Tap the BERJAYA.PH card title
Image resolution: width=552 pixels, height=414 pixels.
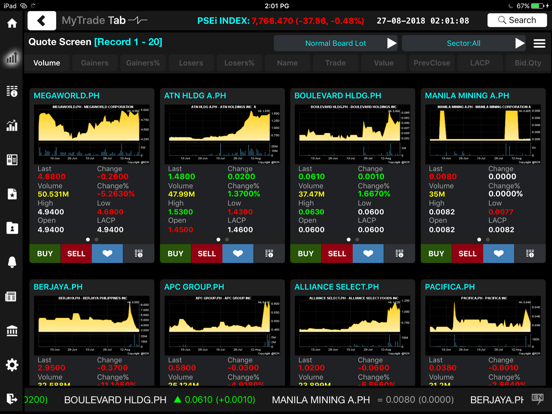pos(58,287)
